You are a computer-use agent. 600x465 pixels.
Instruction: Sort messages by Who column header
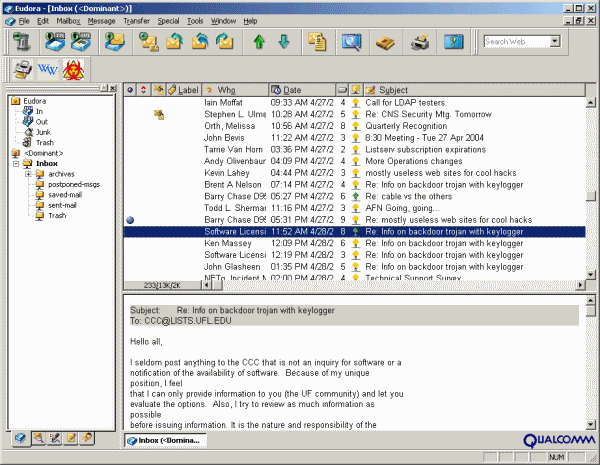[x=235, y=90]
